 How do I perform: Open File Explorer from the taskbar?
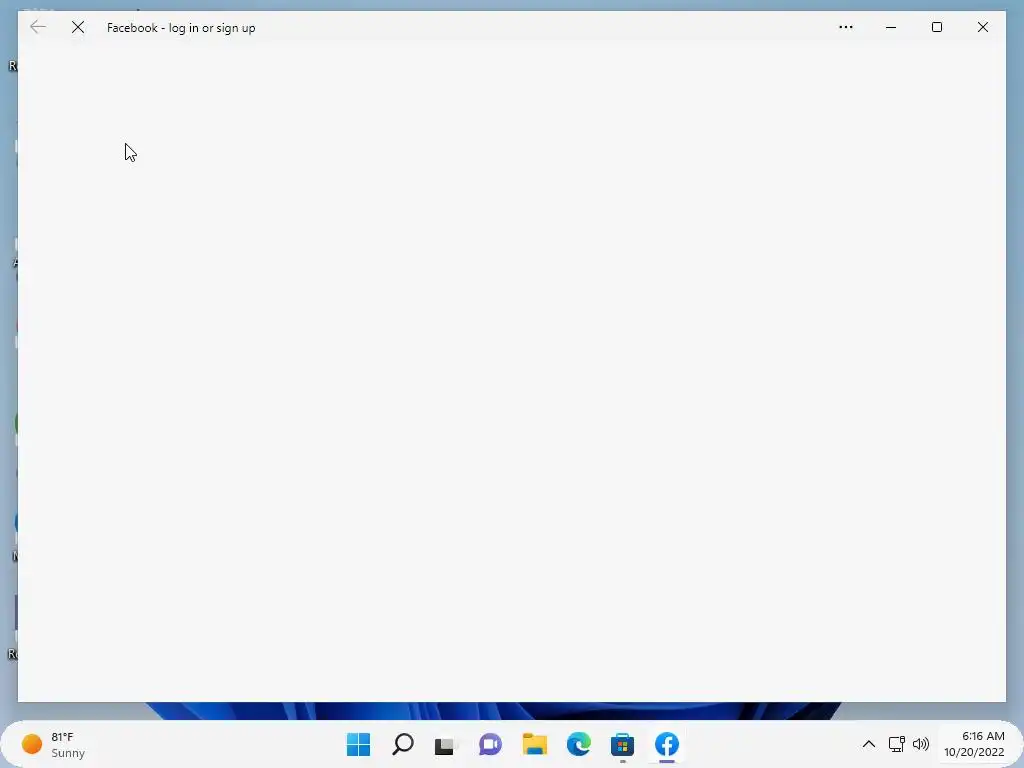pos(534,744)
